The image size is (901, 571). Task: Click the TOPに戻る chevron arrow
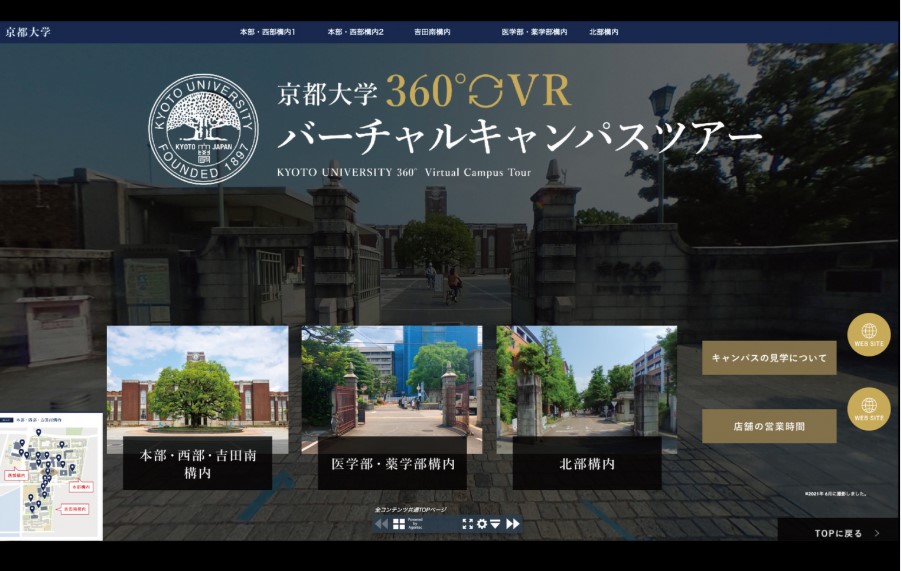pos(877,534)
